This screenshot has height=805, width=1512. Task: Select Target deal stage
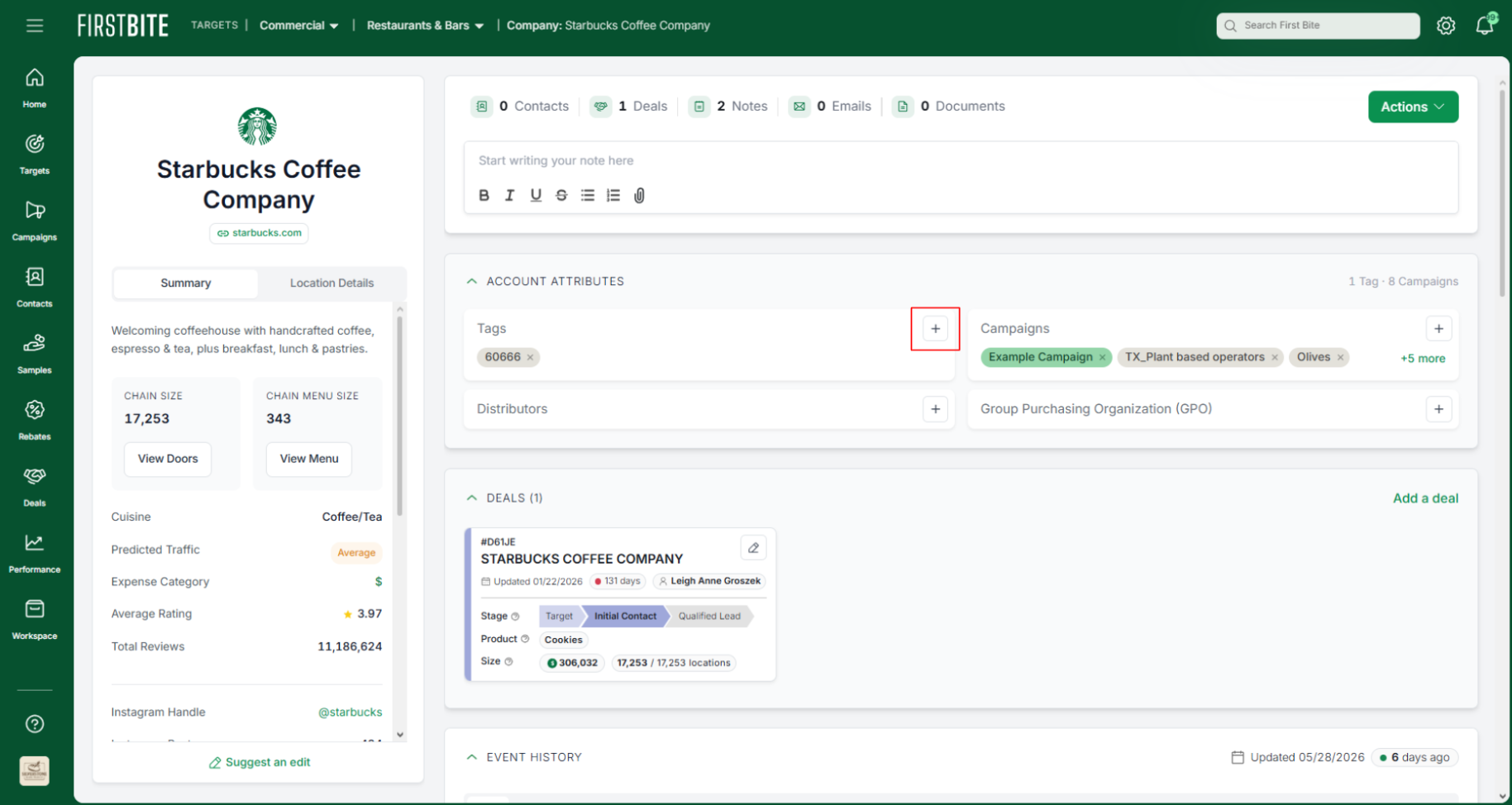point(559,617)
